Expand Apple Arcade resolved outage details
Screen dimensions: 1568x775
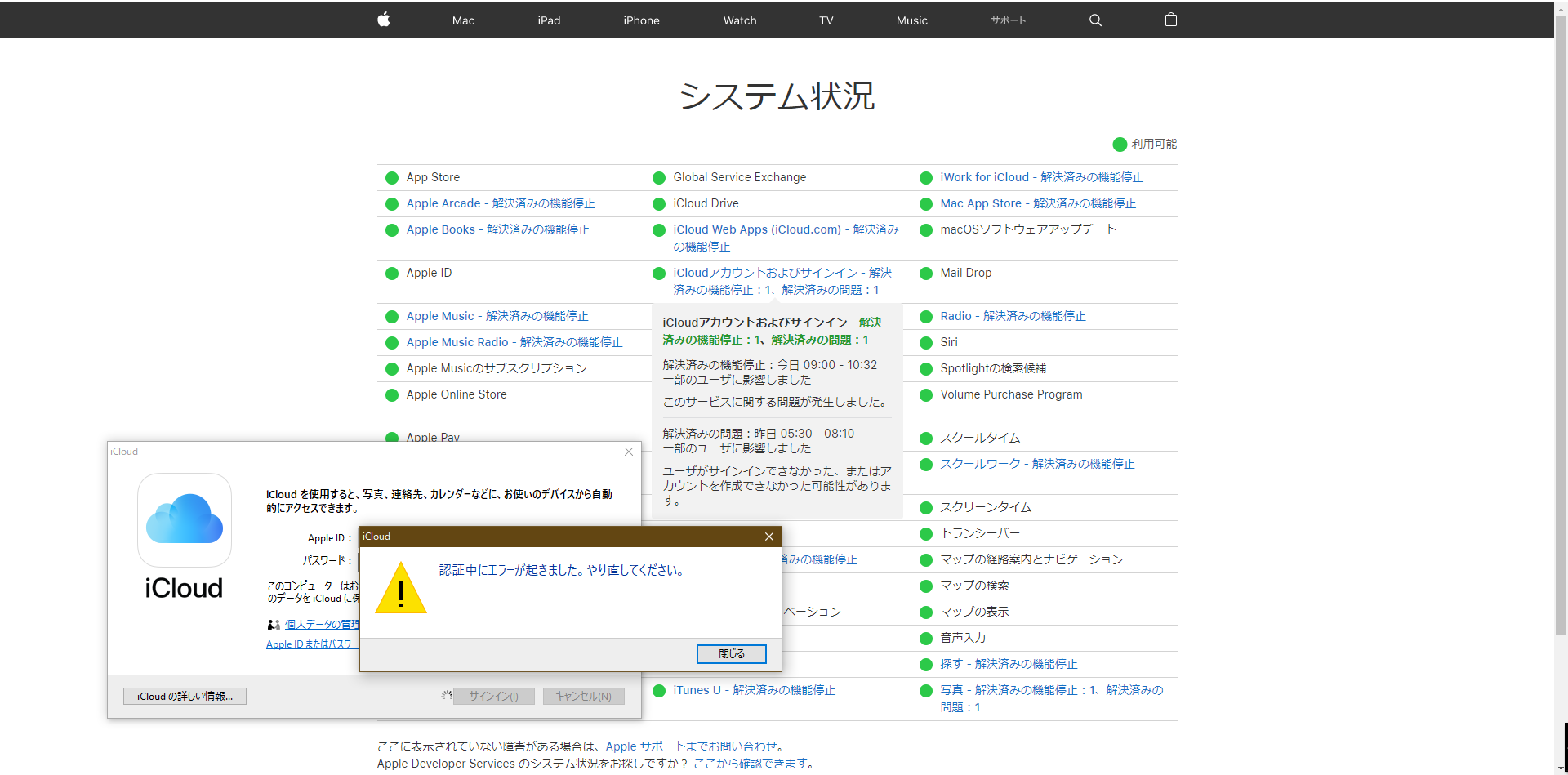point(500,203)
